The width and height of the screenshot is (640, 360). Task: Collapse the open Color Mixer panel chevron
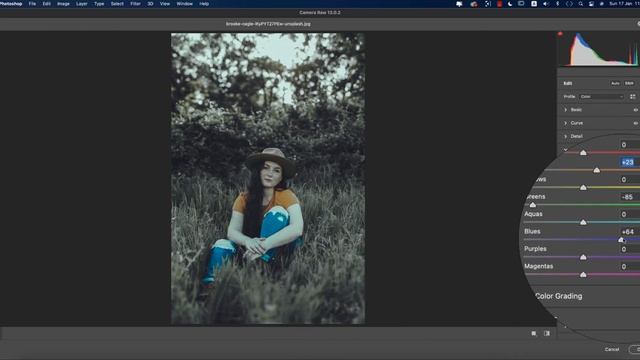(x=566, y=150)
